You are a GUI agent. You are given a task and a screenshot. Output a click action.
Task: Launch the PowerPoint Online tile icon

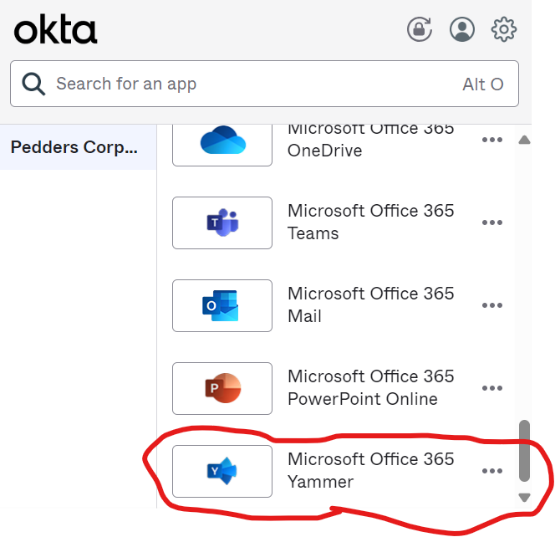tap(222, 388)
